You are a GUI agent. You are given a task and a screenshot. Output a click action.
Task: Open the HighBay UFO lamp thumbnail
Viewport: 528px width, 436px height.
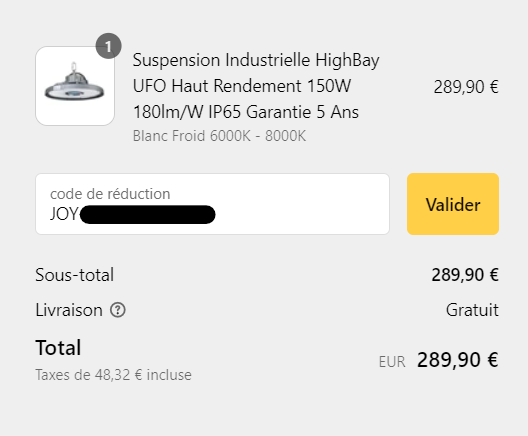(75, 86)
